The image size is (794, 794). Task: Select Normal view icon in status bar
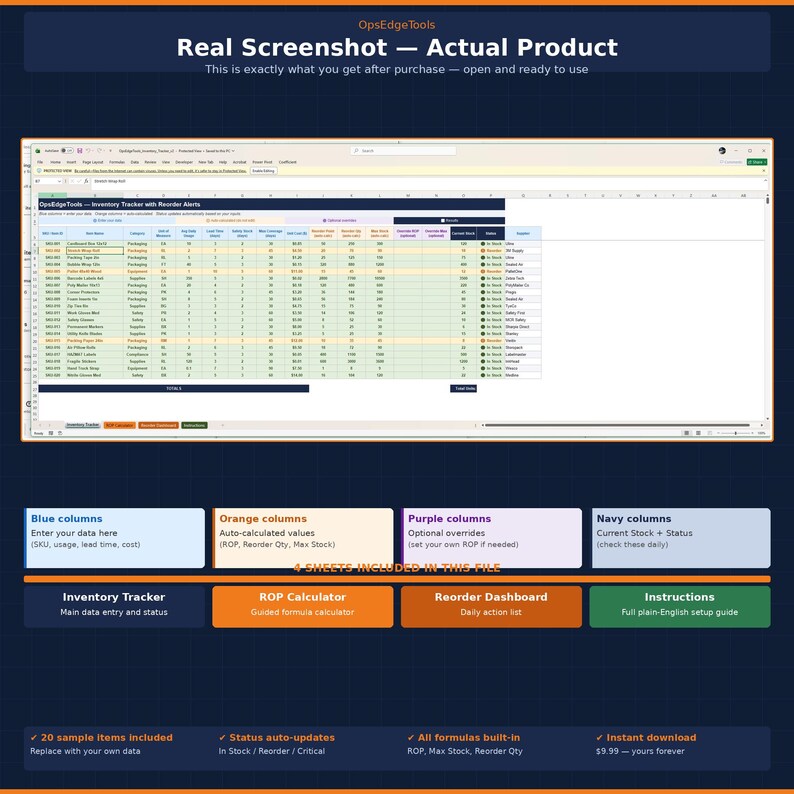(x=686, y=433)
